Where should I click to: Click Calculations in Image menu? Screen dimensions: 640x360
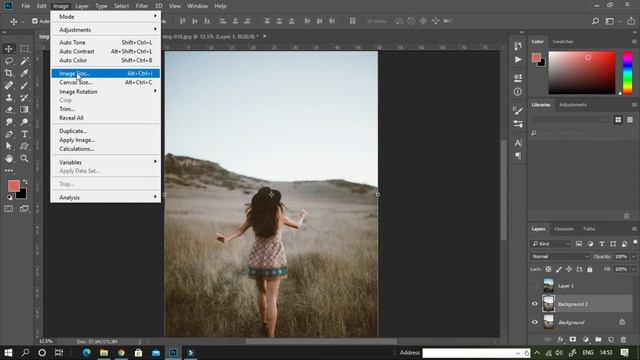click(x=106, y=149)
